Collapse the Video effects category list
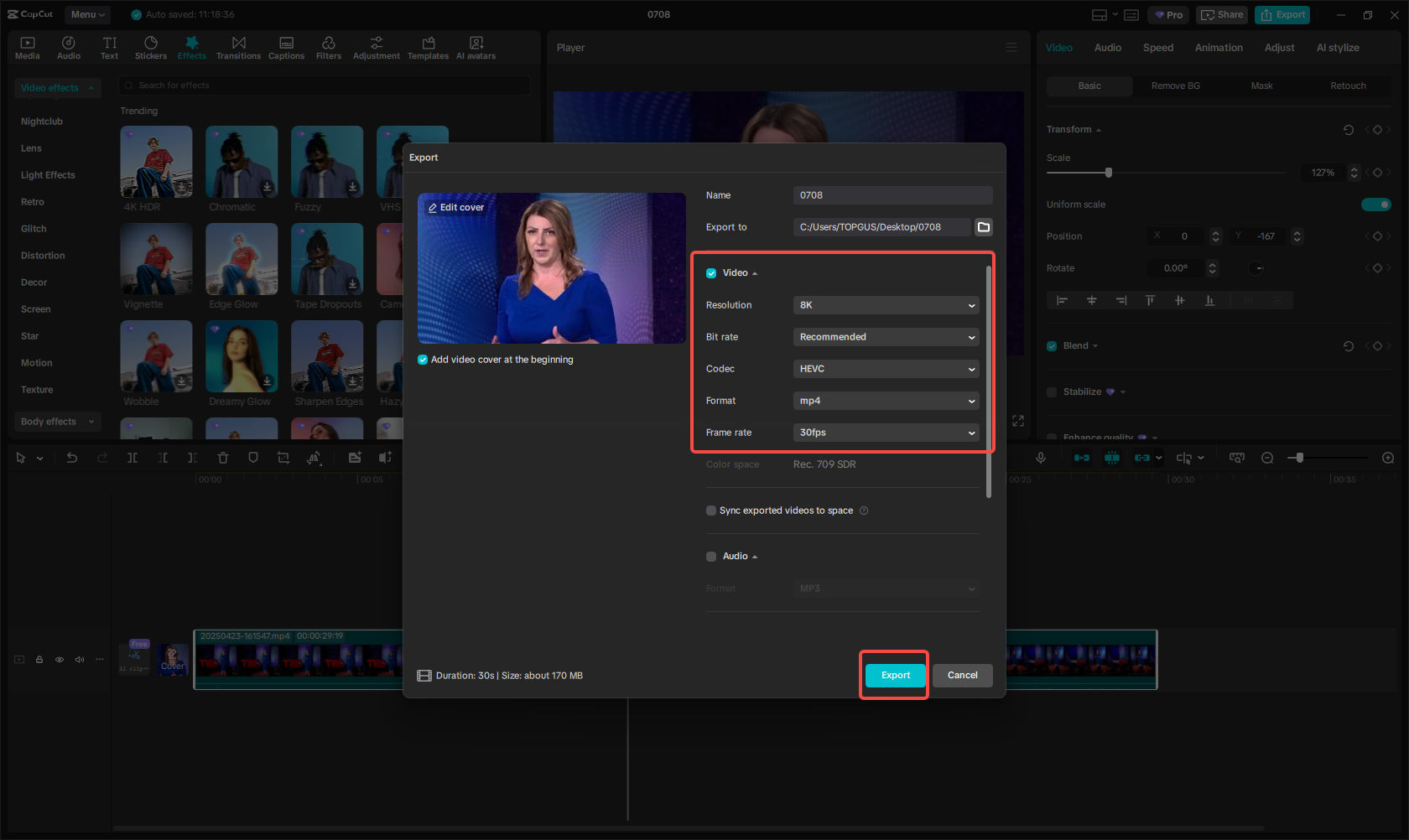Viewport: 1409px width, 840px height. click(91, 88)
